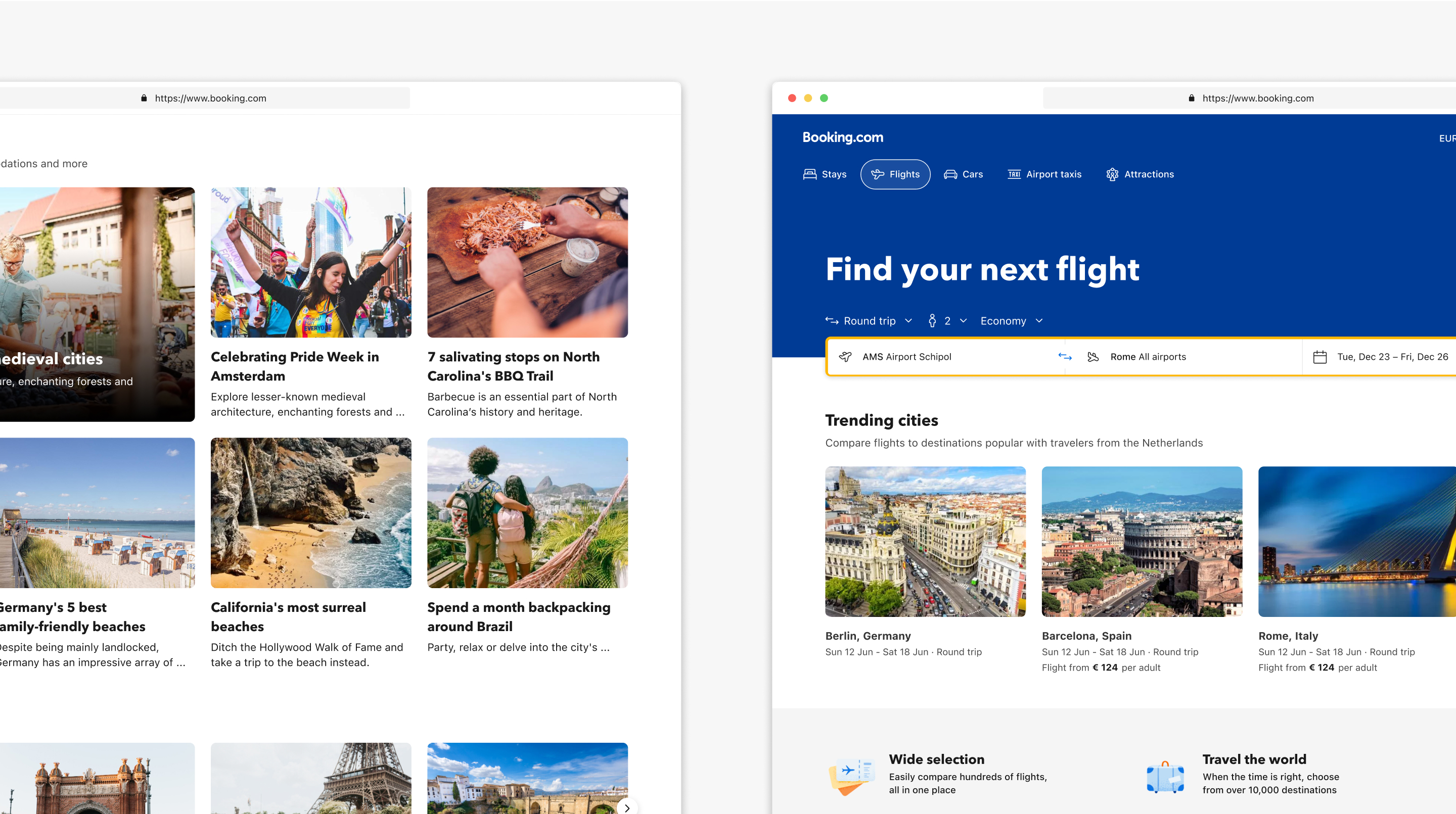The image size is (1456, 814).
Task: Click the Wide selection tickets illustration
Action: pos(852,776)
